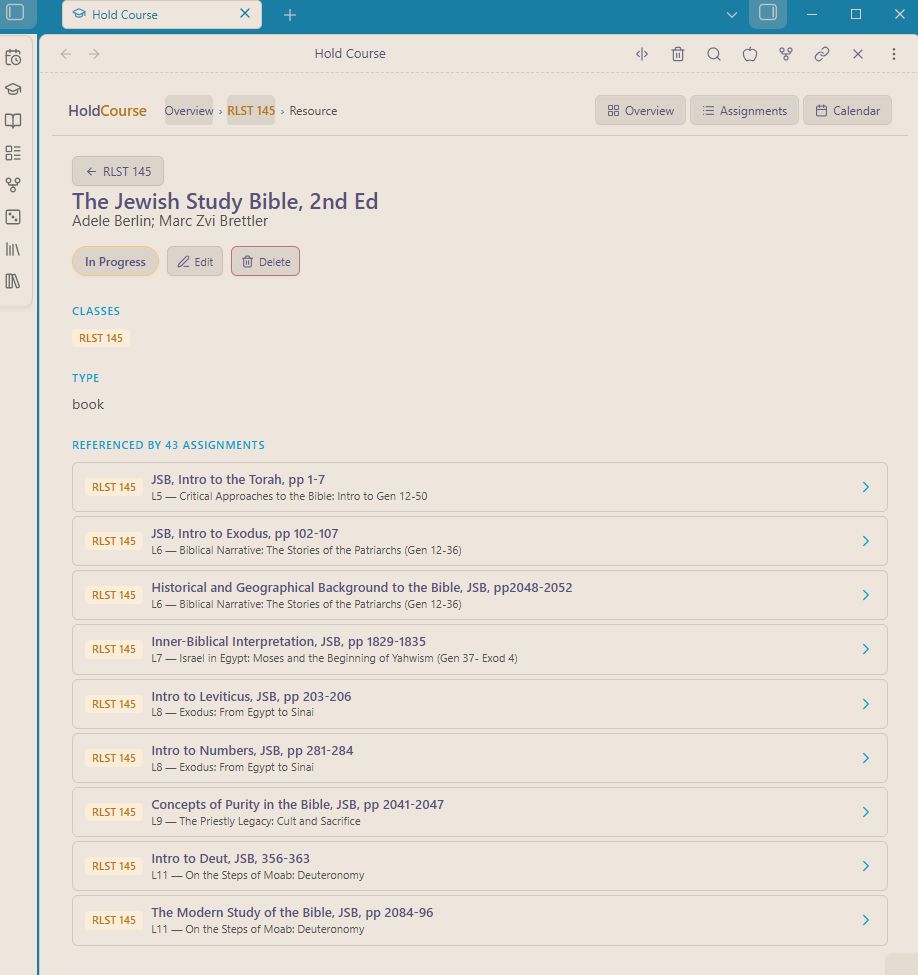
Task: Click the bottom books icon in ribbon
Action: (x=13, y=281)
